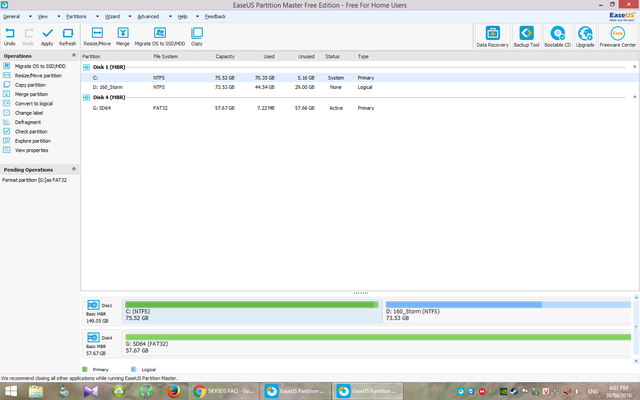Image resolution: width=640 pixels, height=400 pixels.
Task: Choose Explore partition operation
Action: 33,141
